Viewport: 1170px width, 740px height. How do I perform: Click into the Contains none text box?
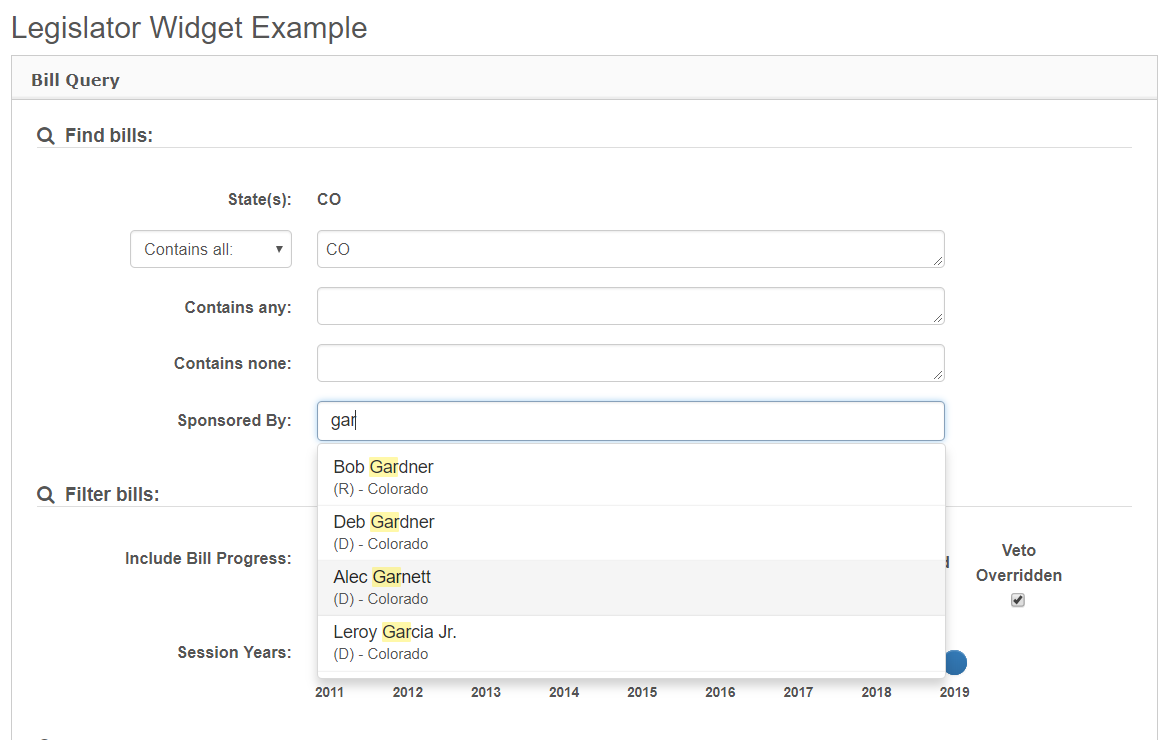point(630,364)
